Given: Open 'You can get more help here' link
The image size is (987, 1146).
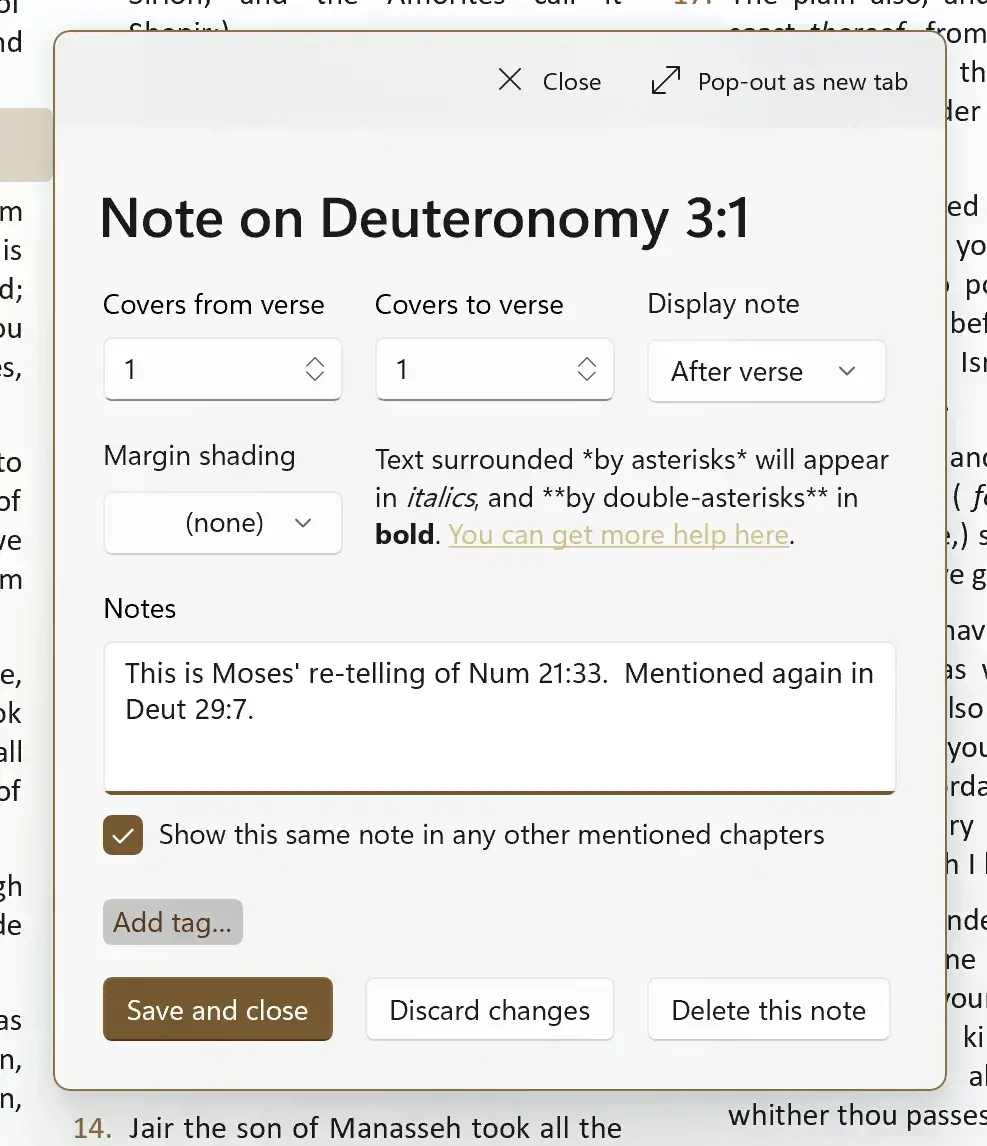Looking at the screenshot, I should coord(619,535).
